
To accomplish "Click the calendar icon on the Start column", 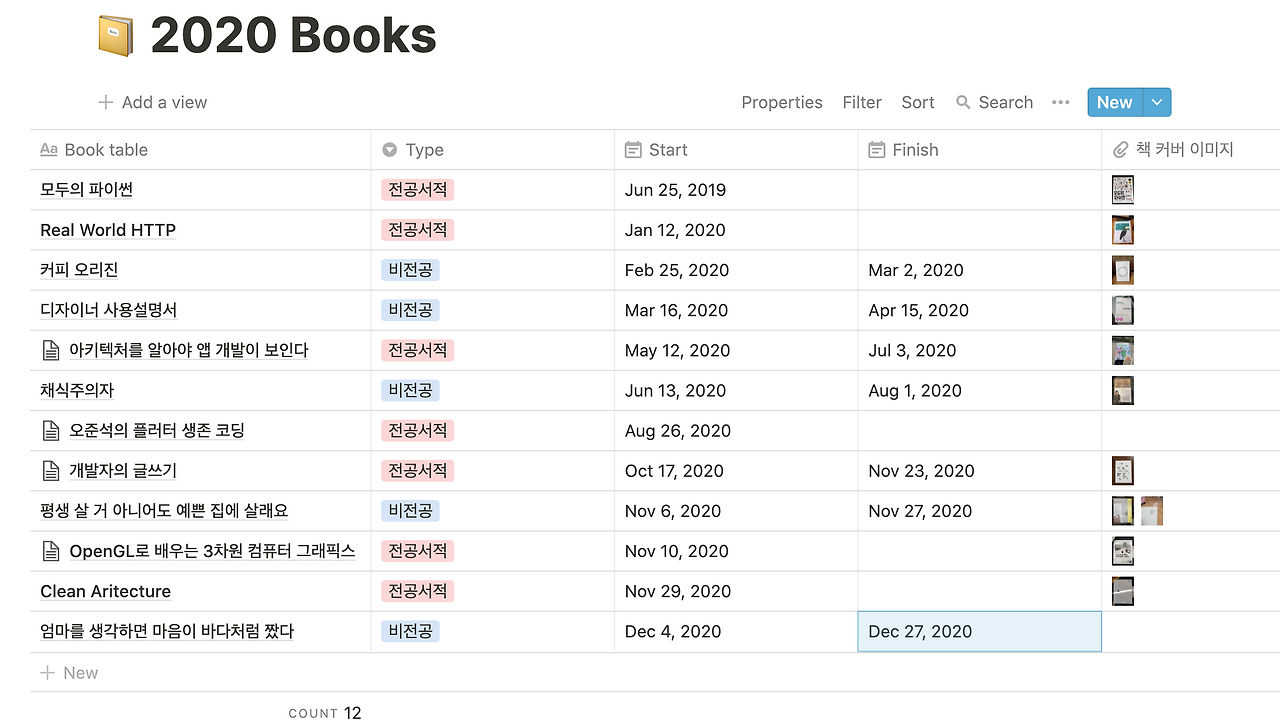I will pyautogui.click(x=633, y=149).
